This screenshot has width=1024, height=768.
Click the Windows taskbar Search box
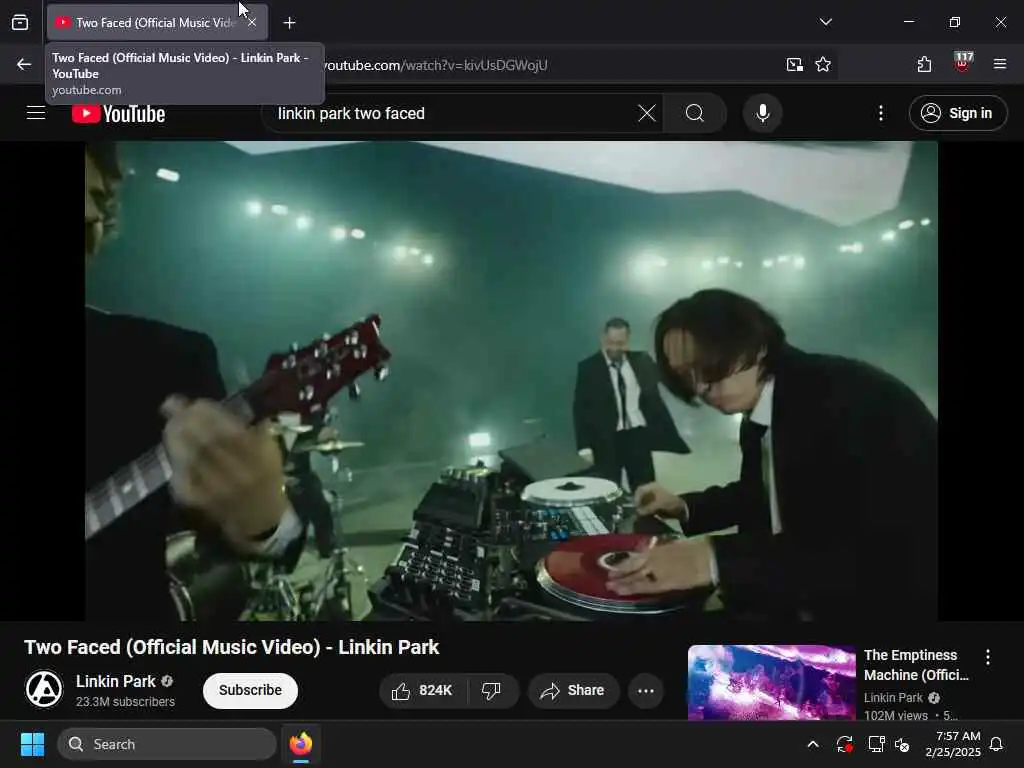point(167,744)
